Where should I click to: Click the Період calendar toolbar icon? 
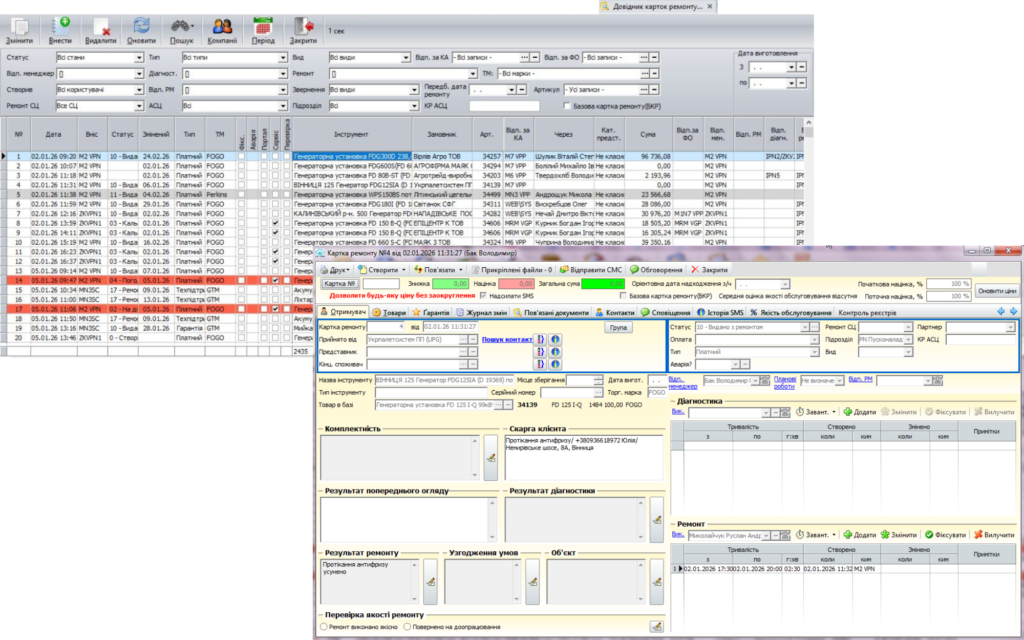click(x=263, y=31)
